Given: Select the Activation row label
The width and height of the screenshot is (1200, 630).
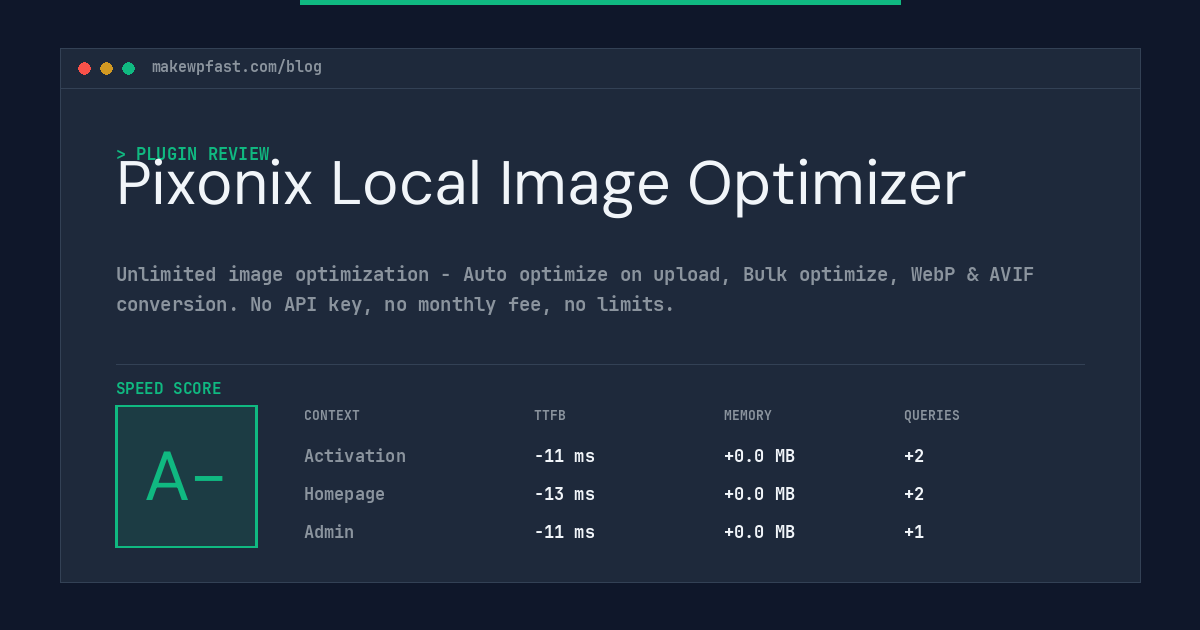Looking at the screenshot, I should pyautogui.click(x=355, y=456).
